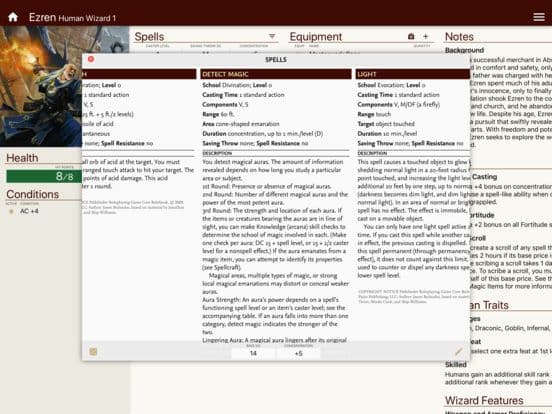
Task: Click the tan note icon in Spells popup footer
Action: click(x=93, y=351)
